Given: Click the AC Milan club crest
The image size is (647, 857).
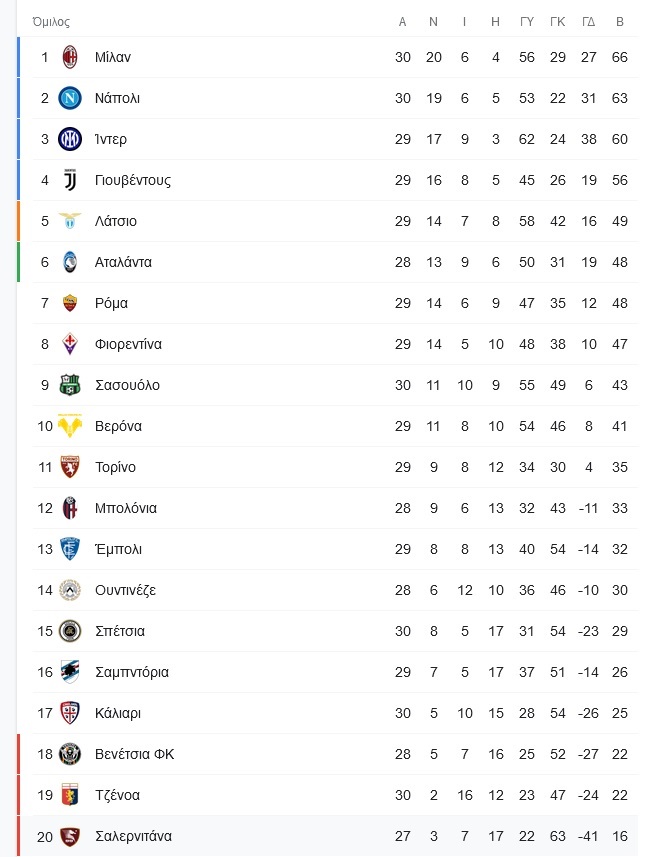Looking at the screenshot, I should click(x=70, y=57).
